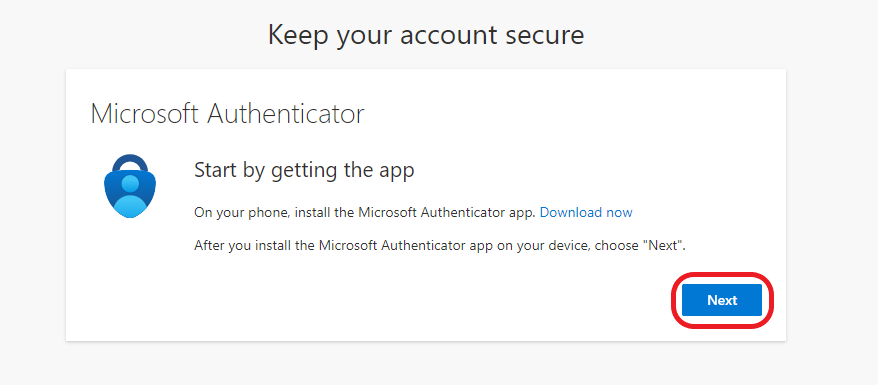Click the blue Next button
The image size is (878, 385).
722,300
